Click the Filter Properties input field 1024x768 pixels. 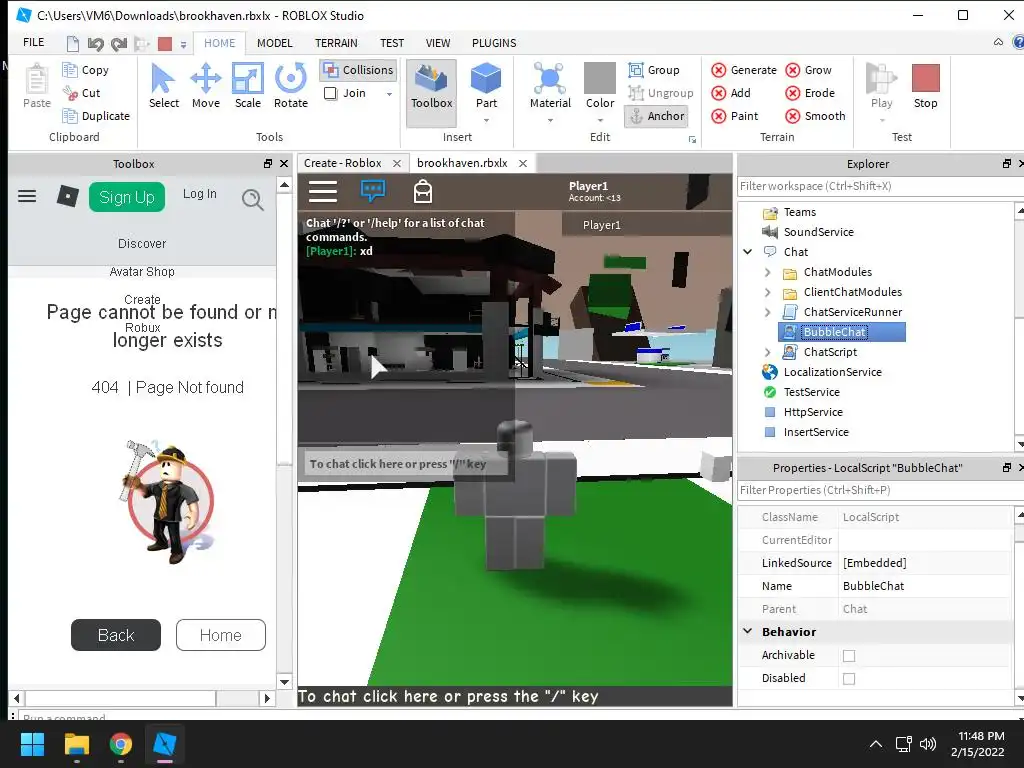(880, 490)
